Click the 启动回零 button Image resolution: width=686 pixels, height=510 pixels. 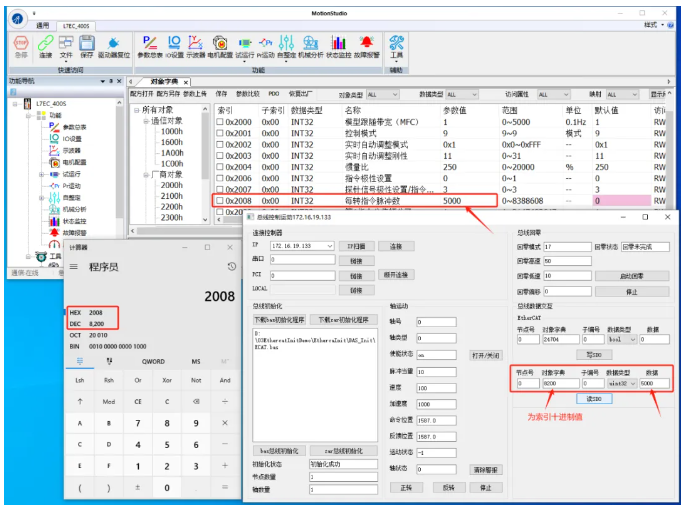[x=632, y=276]
